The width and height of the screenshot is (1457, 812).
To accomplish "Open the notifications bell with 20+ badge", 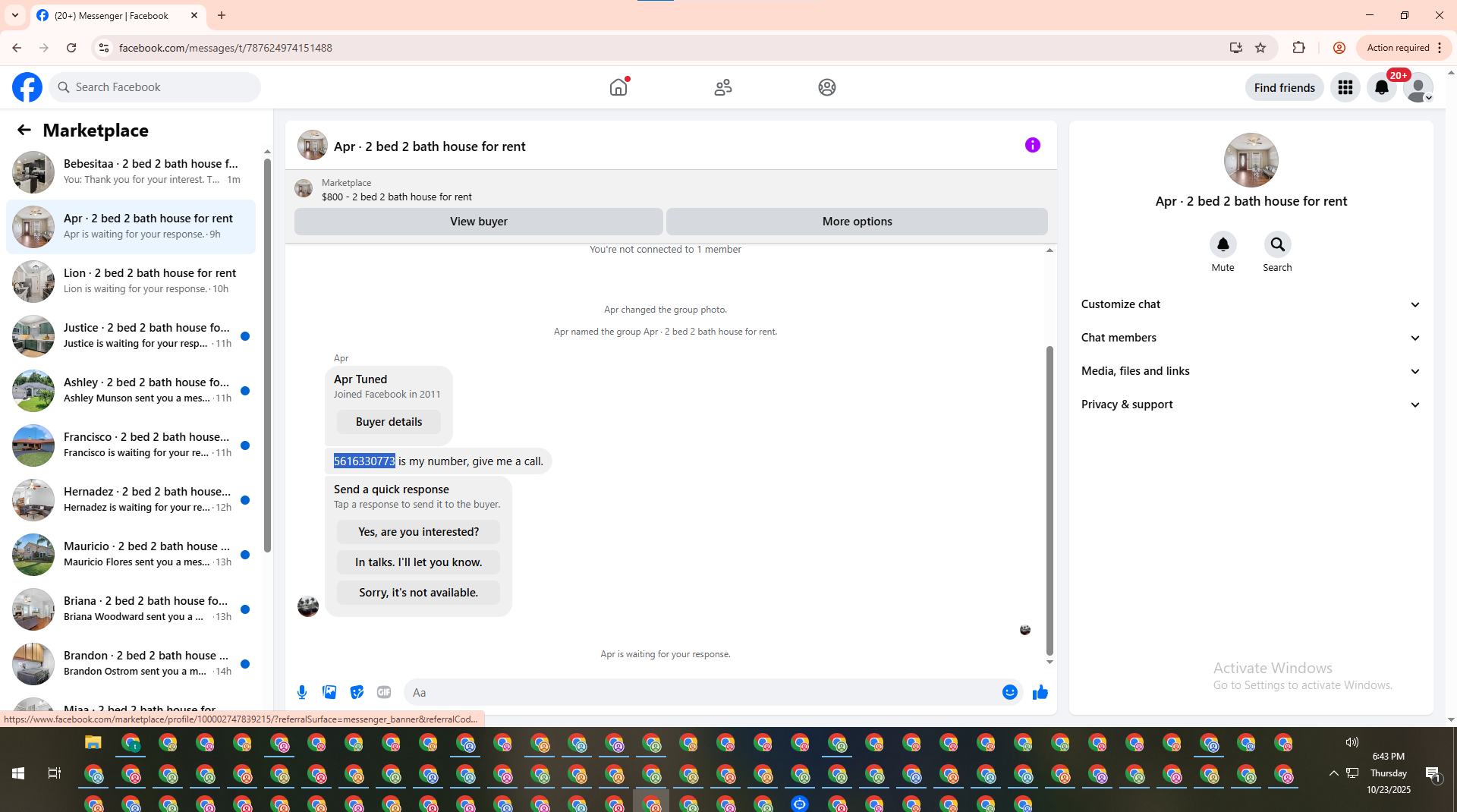I will [1382, 87].
